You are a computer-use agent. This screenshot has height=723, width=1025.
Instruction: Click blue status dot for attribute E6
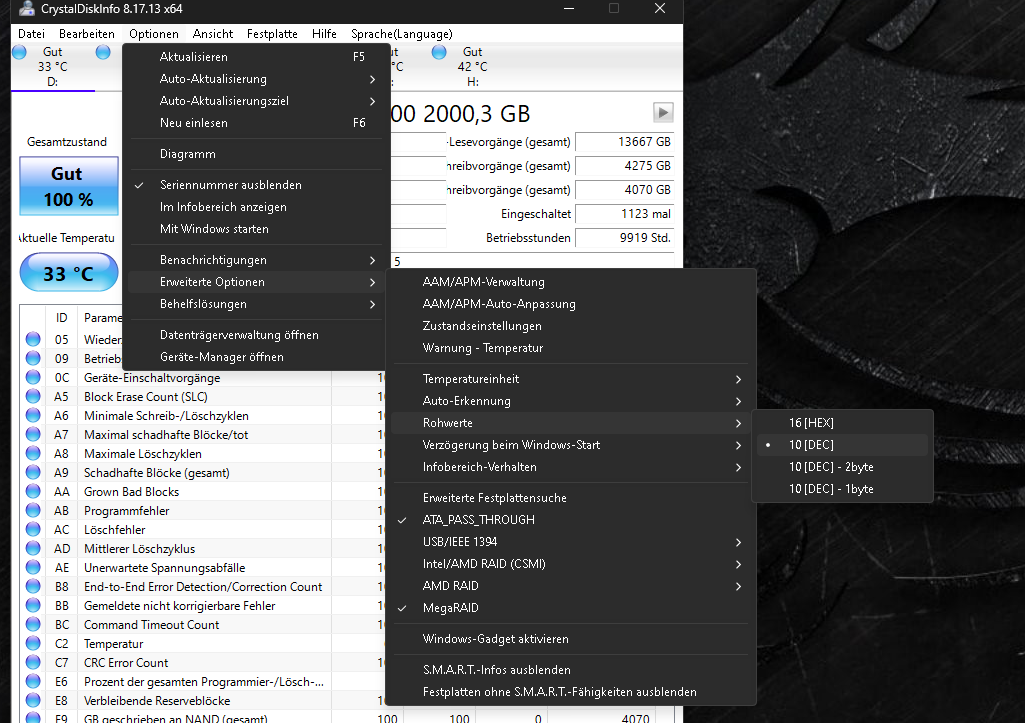coord(33,681)
